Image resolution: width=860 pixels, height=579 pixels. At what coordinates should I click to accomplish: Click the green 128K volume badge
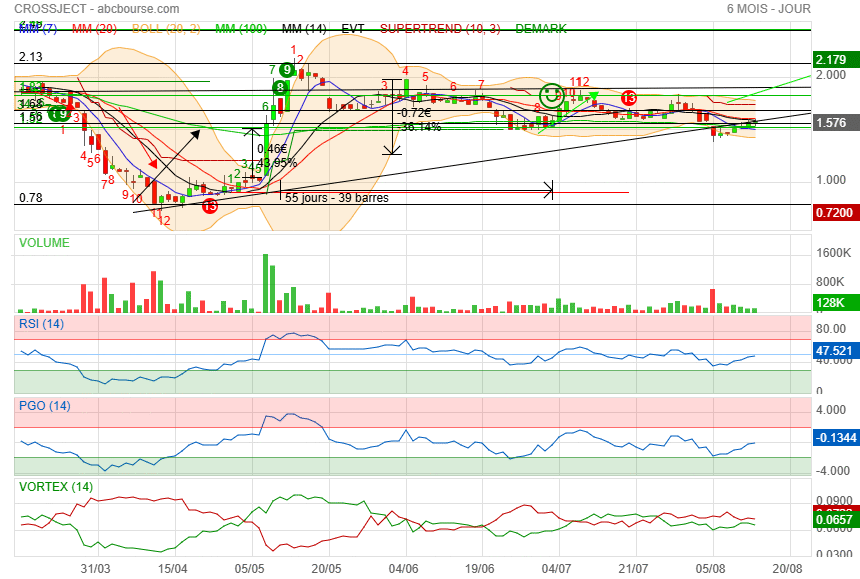(835, 303)
